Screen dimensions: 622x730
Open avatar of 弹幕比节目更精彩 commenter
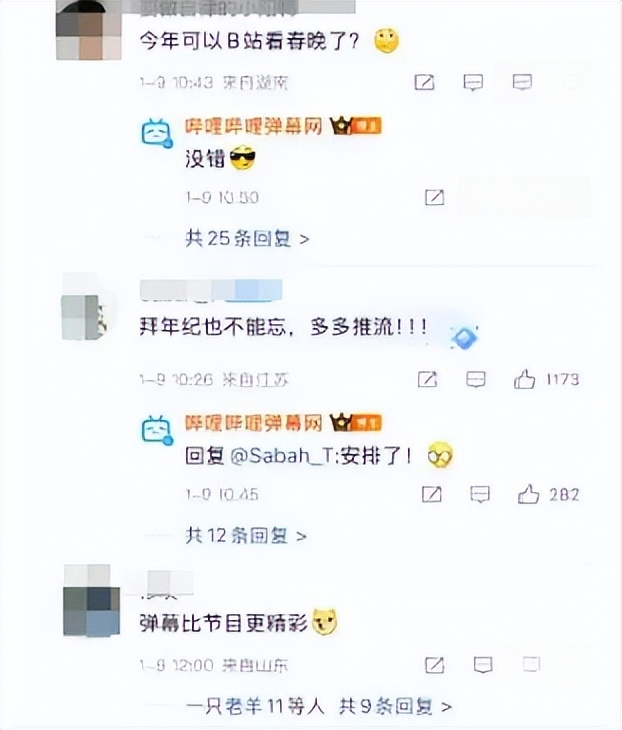click(x=91, y=601)
